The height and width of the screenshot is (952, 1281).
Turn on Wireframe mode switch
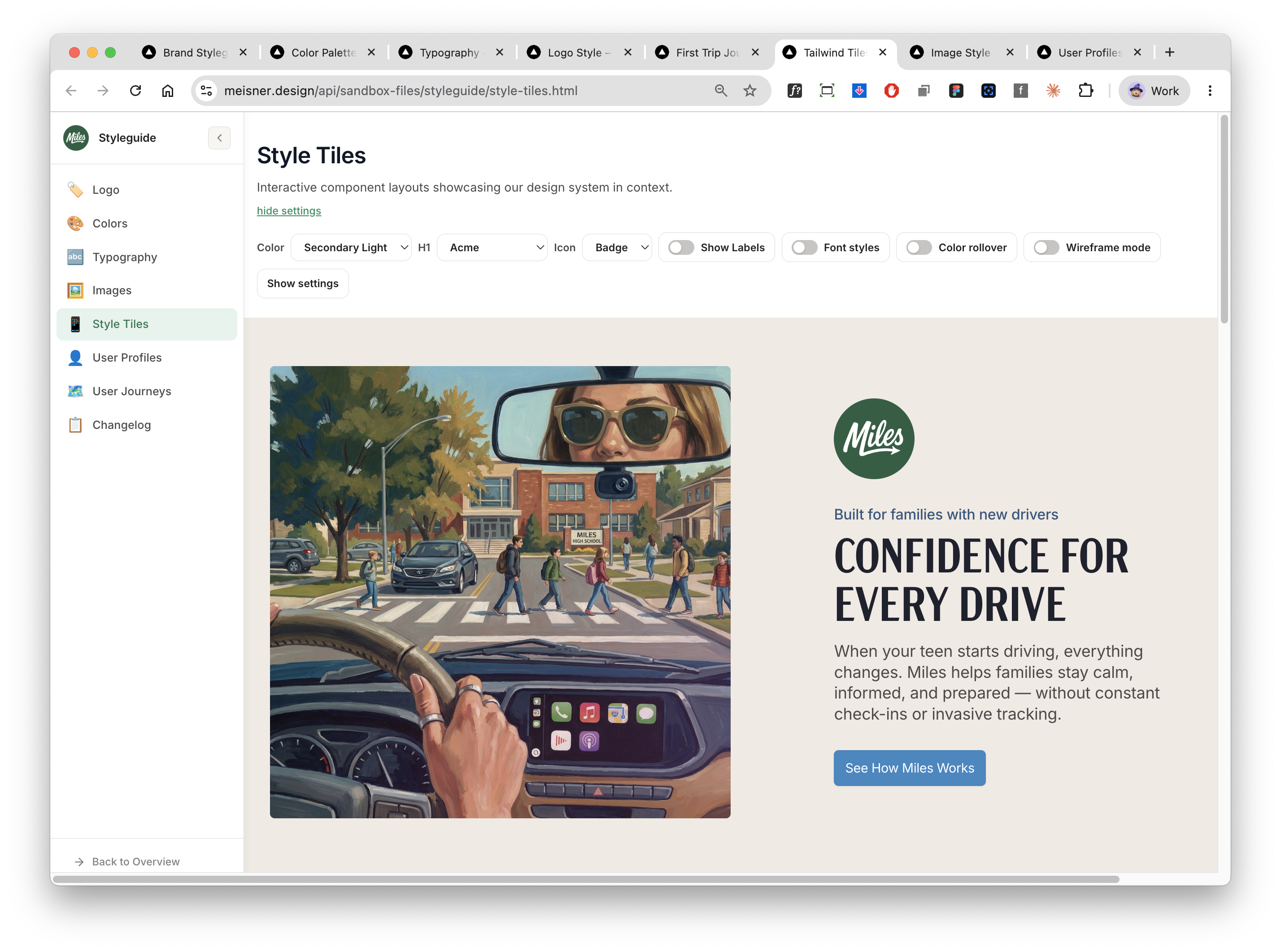pos(1046,247)
